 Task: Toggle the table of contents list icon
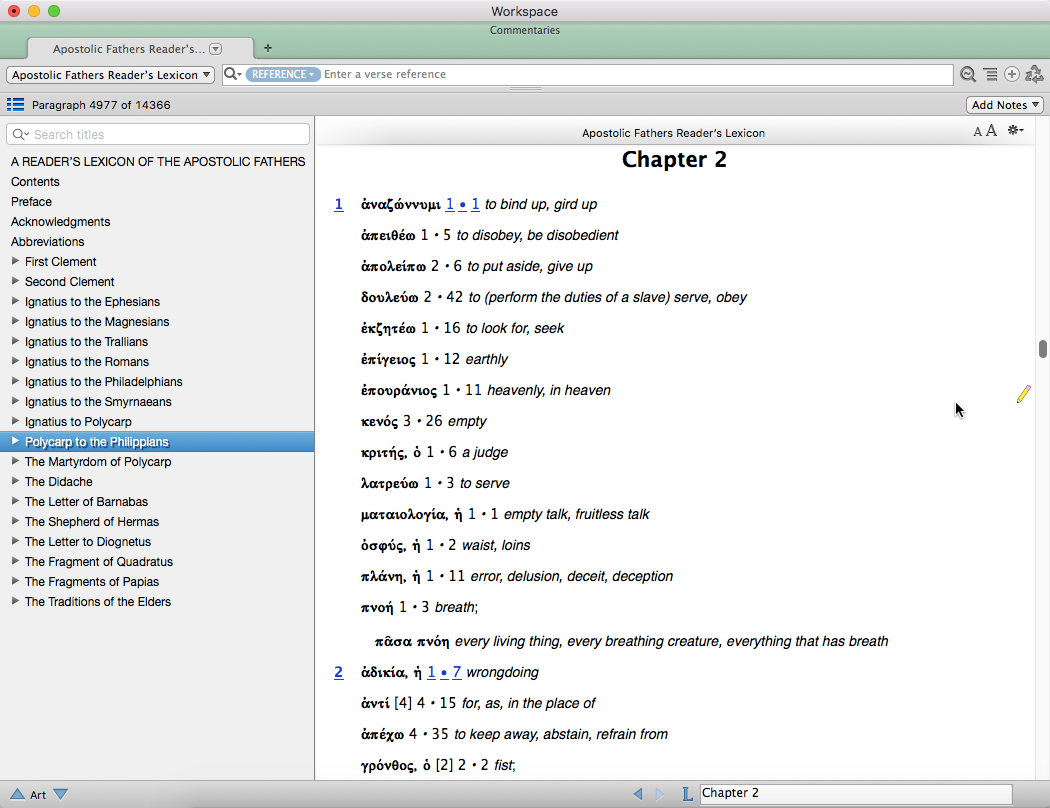coord(15,104)
